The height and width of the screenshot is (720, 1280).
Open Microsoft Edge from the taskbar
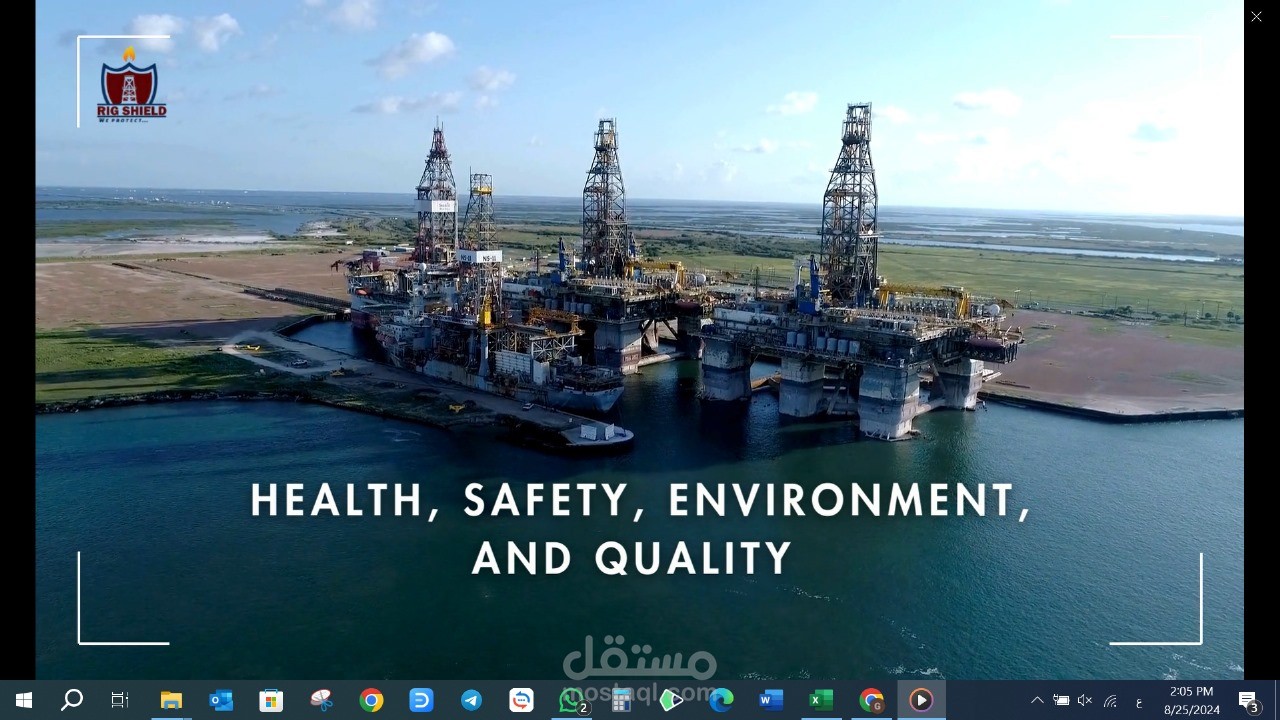coord(721,700)
